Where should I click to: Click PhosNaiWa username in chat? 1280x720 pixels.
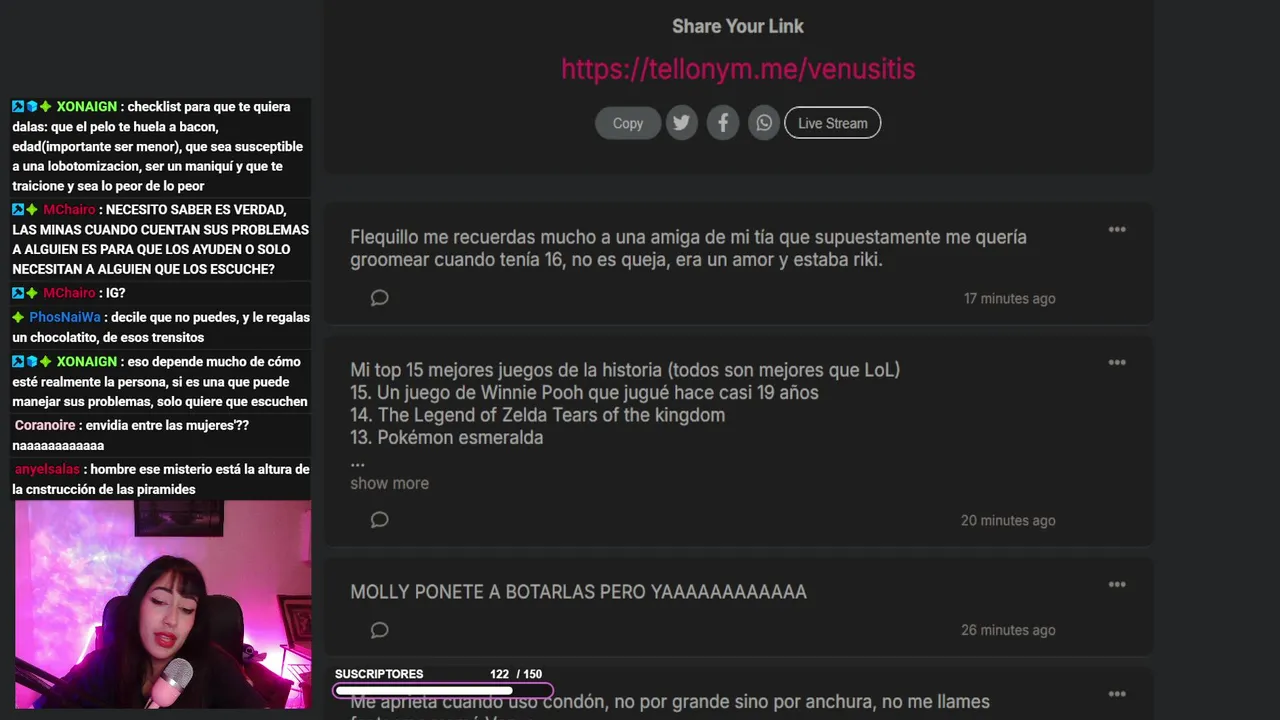pos(65,317)
